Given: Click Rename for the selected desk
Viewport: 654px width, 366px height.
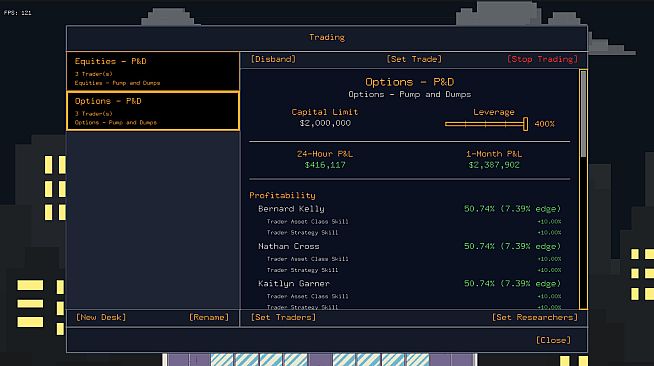Looking at the screenshot, I should pyautogui.click(x=209, y=317).
